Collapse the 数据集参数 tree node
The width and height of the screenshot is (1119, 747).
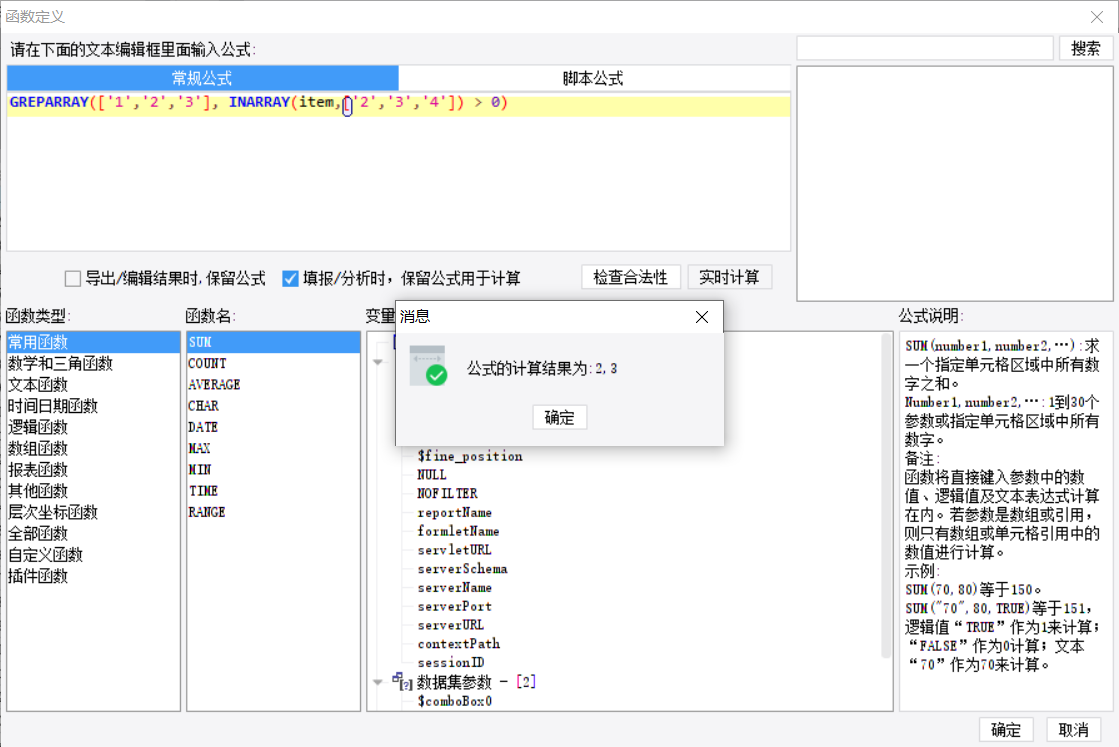(378, 683)
